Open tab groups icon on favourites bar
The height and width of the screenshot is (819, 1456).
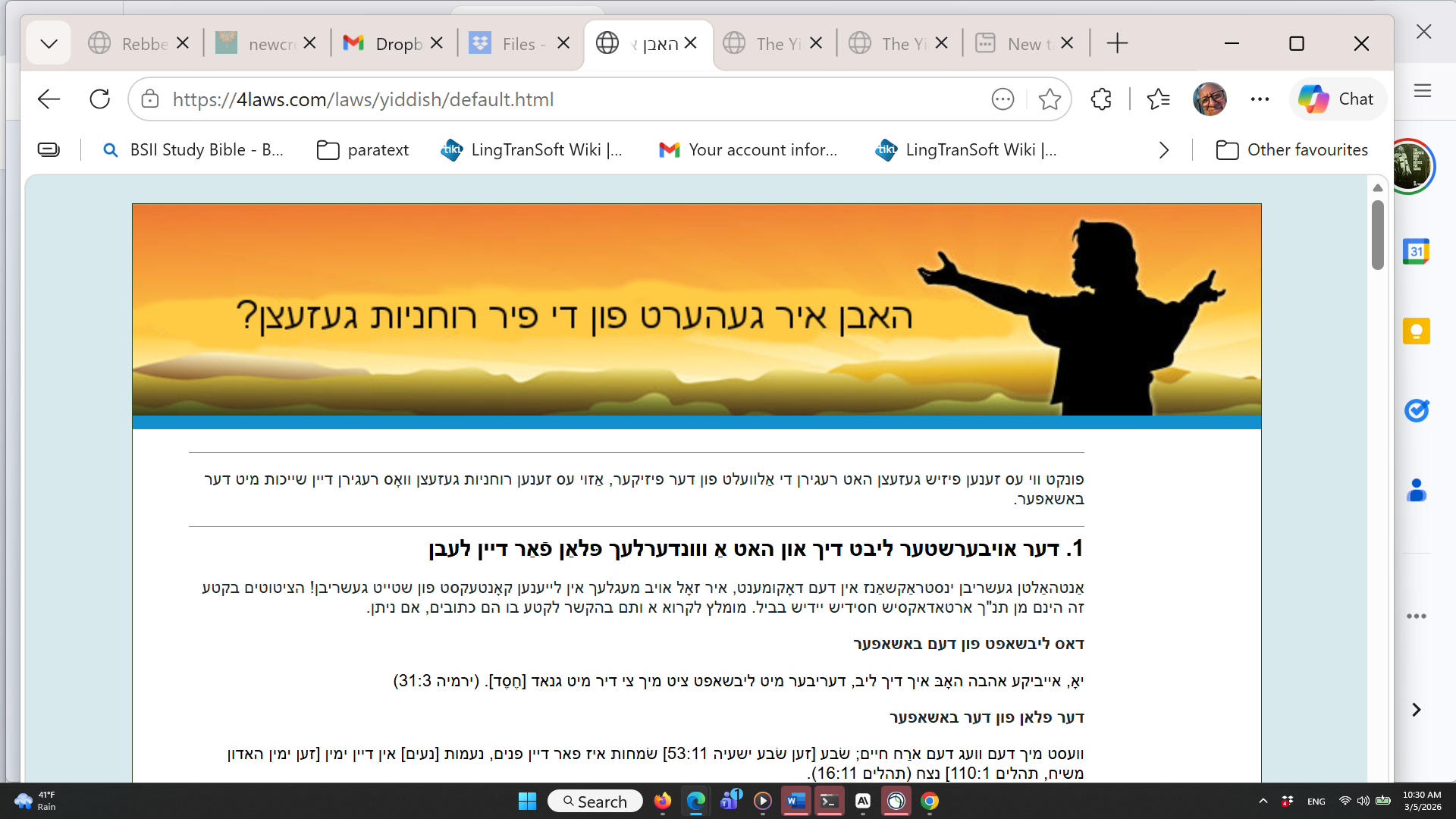coord(49,150)
